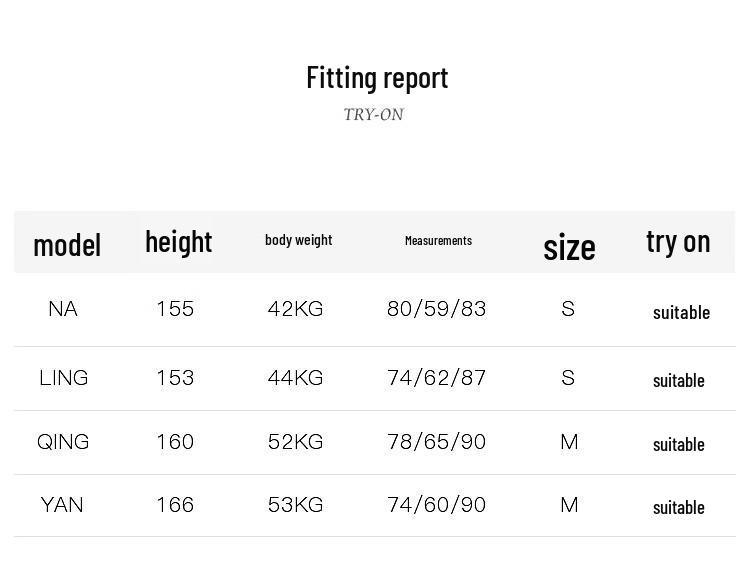This screenshot has width=750, height=586.
Task: Click the 'try on' column header
Action: click(x=678, y=241)
